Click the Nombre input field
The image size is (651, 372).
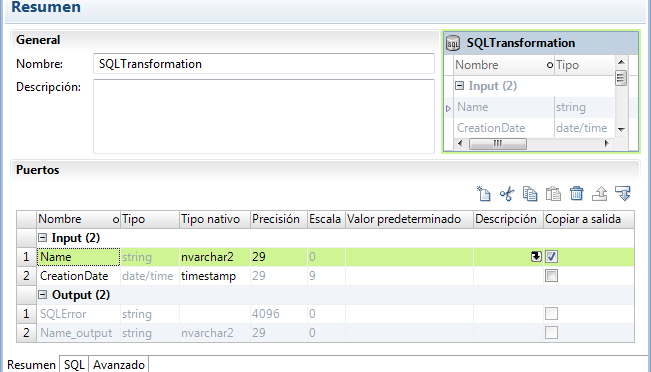coord(264,64)
